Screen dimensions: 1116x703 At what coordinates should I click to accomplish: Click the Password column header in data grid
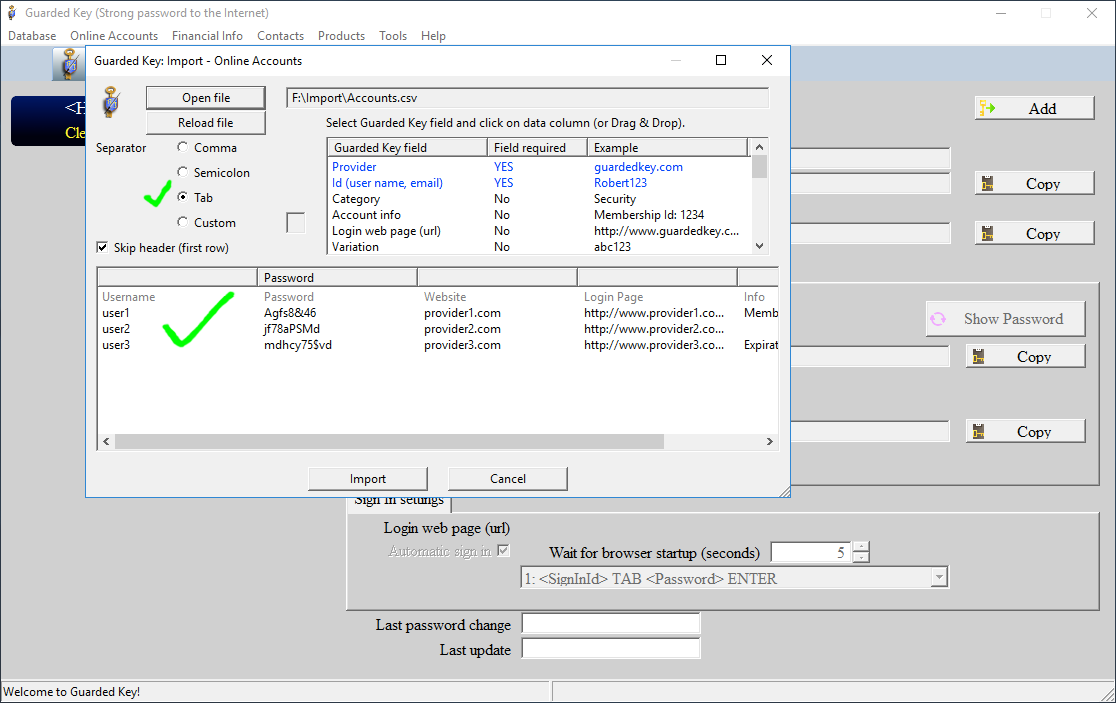[337, 278]
